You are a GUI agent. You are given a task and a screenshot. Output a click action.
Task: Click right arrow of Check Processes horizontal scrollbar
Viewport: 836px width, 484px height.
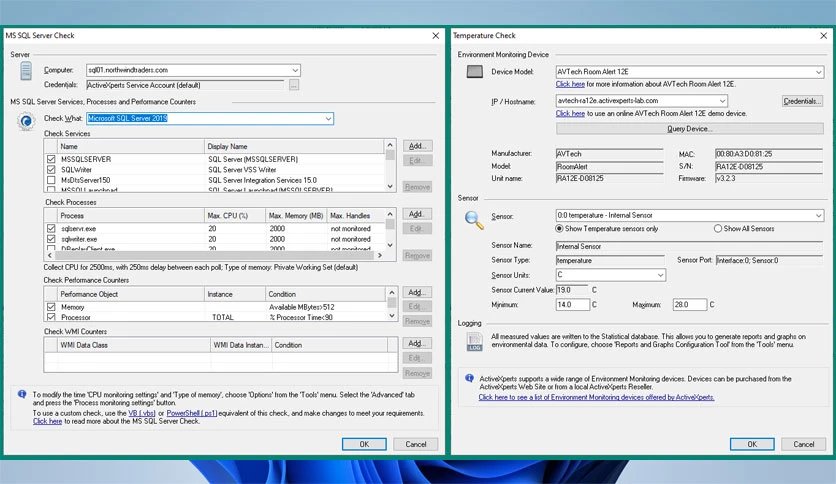point(380,255)
